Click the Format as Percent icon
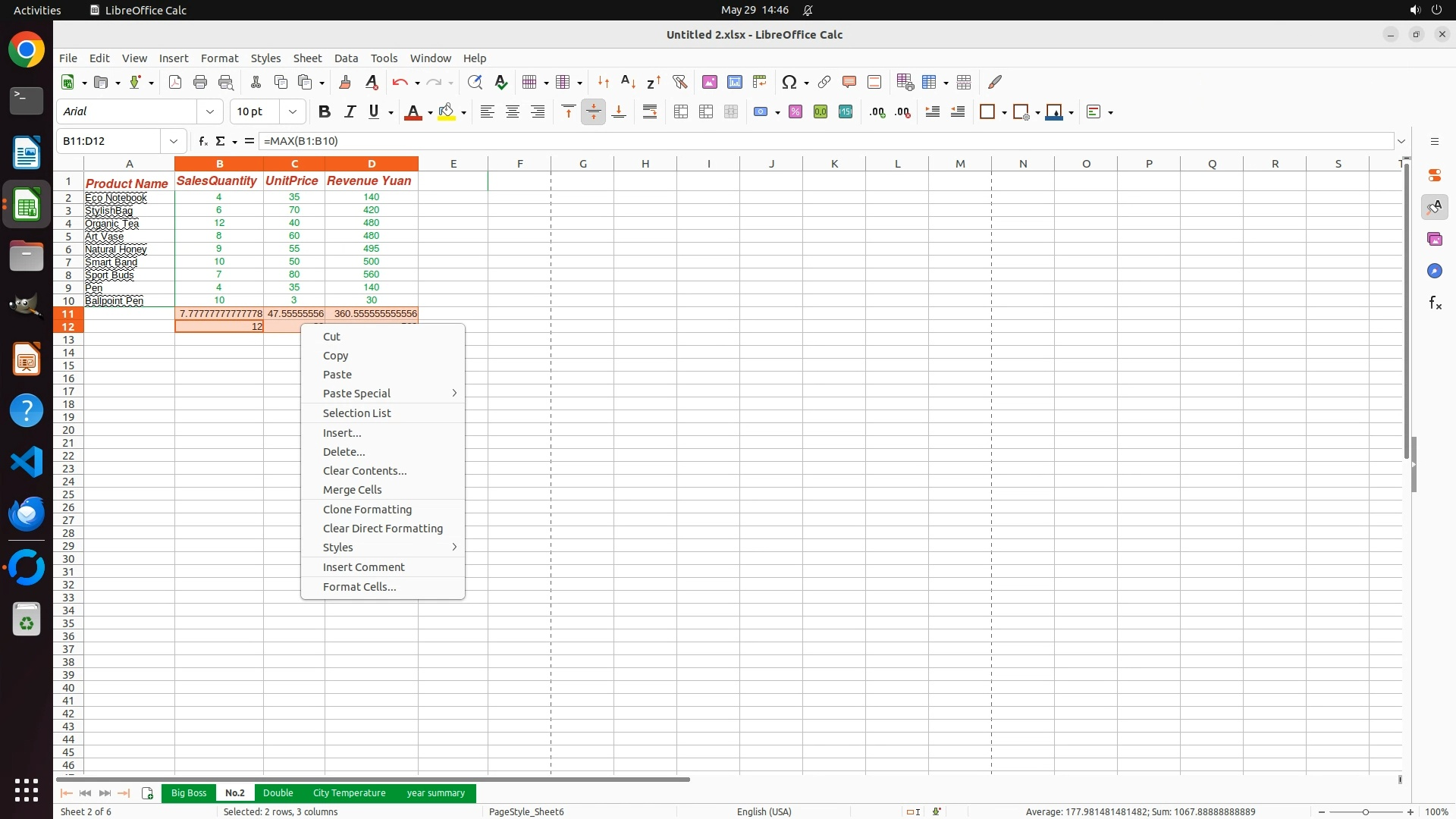Image resolution: width=1456 pixels, height=819 pixels. coord(795,111)
